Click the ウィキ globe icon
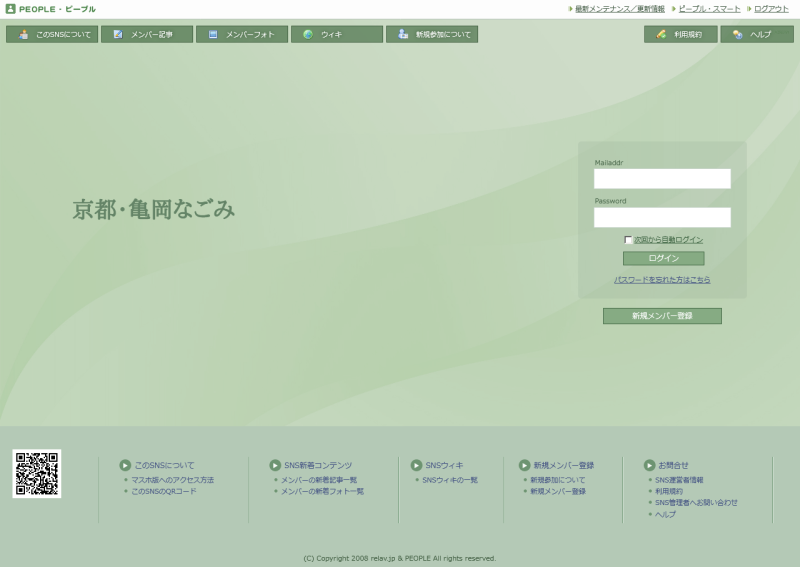Viewport: 800px width, 567px height. click(308, 34)
